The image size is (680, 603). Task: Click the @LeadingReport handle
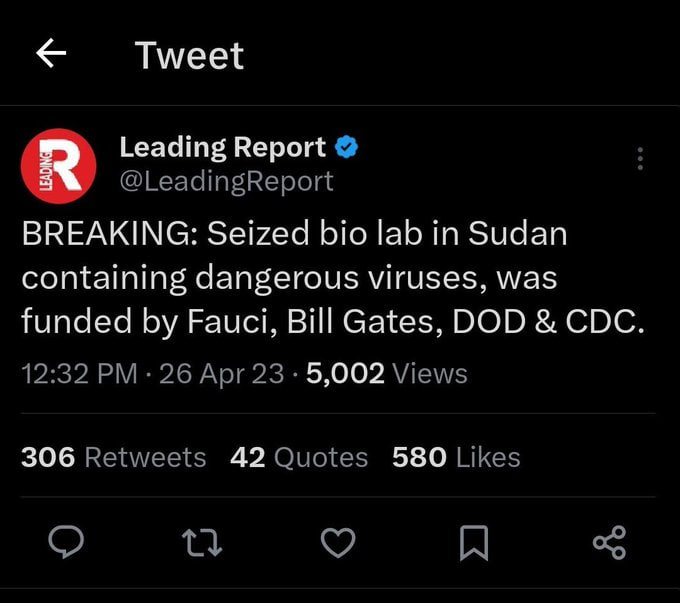[226, 181]
